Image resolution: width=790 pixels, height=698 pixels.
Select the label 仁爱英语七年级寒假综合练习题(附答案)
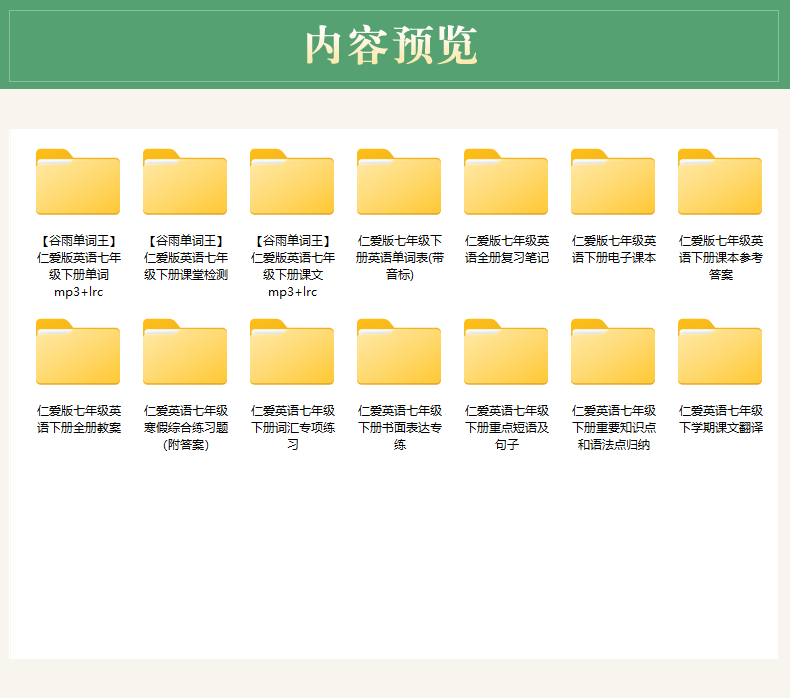pyautogui.click(x=185, y=427)
